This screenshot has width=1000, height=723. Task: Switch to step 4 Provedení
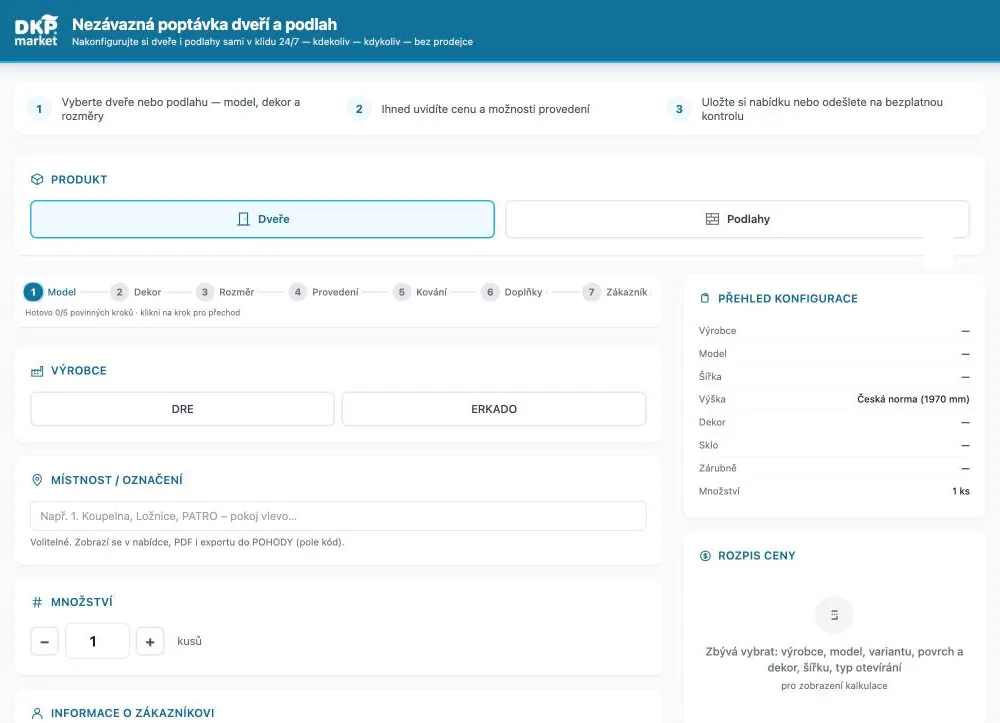pyautogui.click(x=324, y=292)
